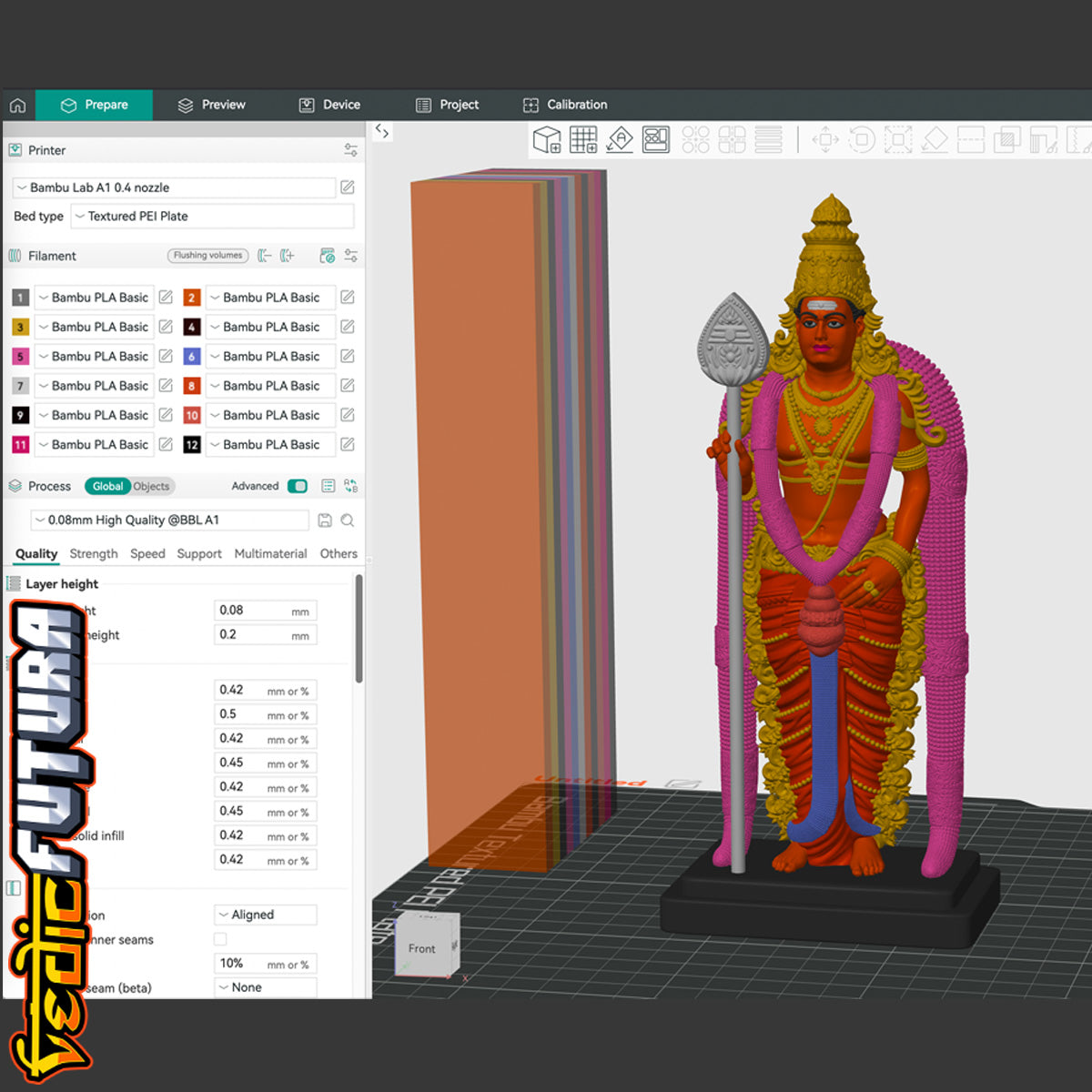Tick the inner seams checkbox
The height and width of the screenshot is (1092, 1092).
(x=220, y=939)
